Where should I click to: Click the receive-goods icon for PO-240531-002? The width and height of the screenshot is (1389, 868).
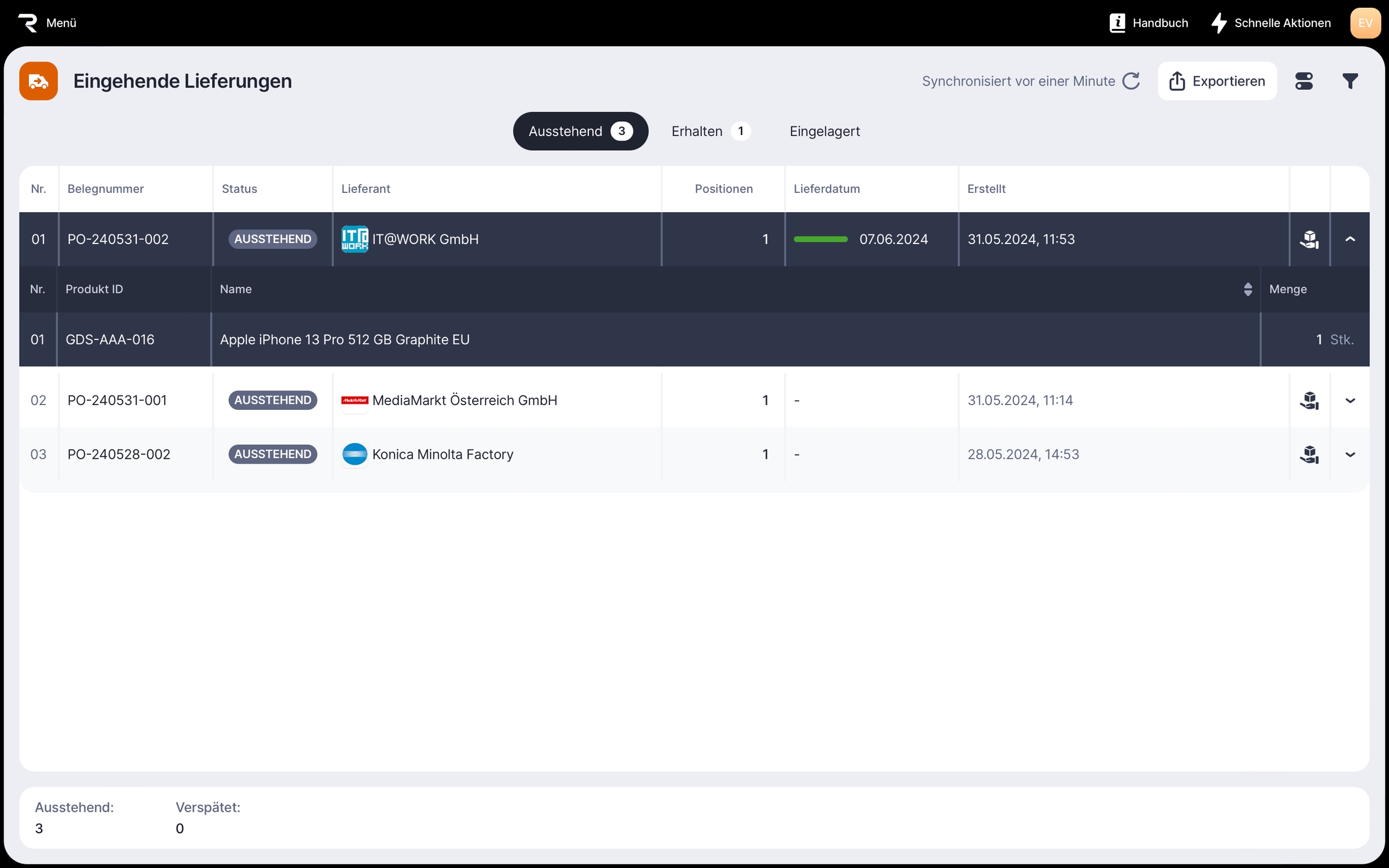(1309, 239)
